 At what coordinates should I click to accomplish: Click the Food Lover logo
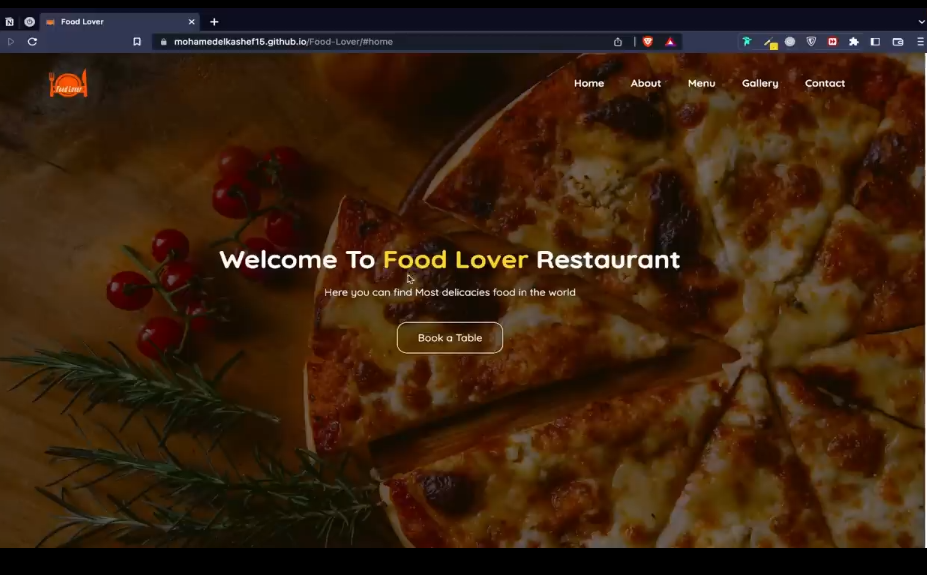(69, 83)
